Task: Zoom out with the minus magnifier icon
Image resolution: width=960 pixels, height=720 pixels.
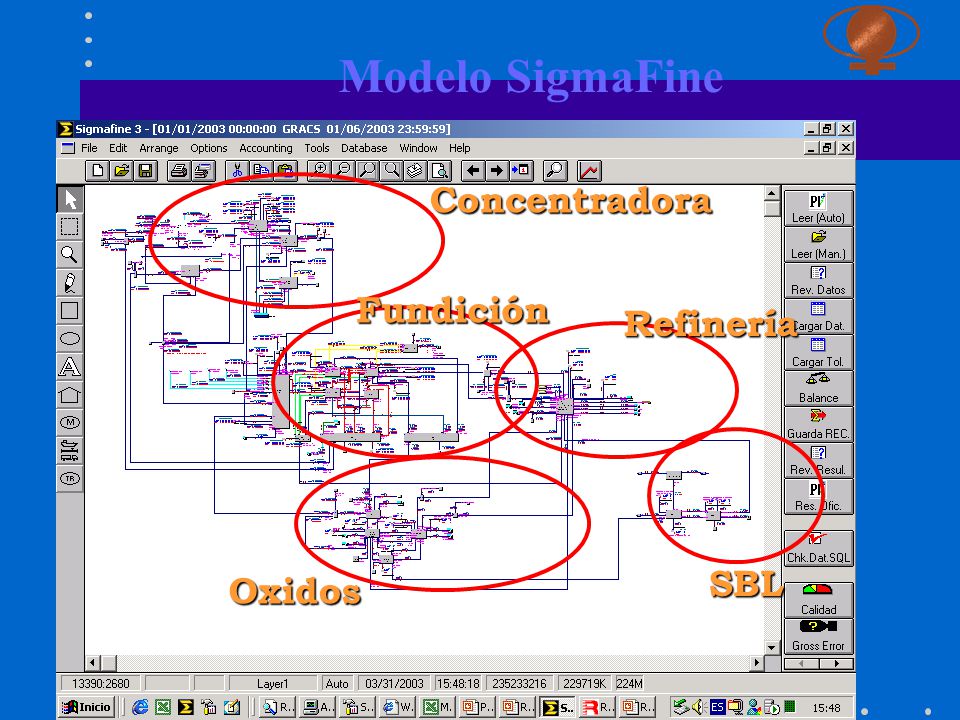Action: click(343, 171)
